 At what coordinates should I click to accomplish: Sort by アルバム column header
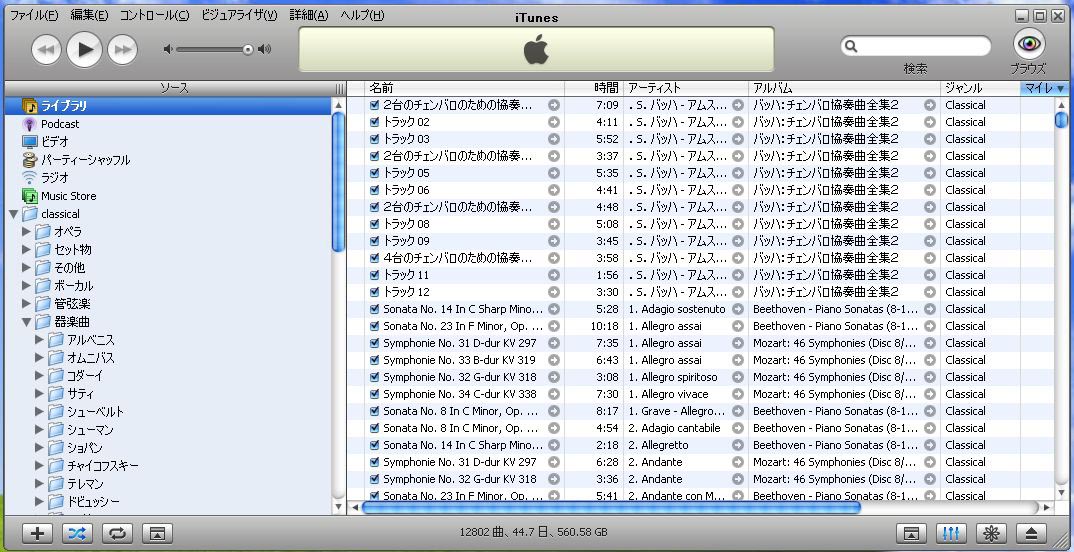pyautogui.click(x=845, y=88)
